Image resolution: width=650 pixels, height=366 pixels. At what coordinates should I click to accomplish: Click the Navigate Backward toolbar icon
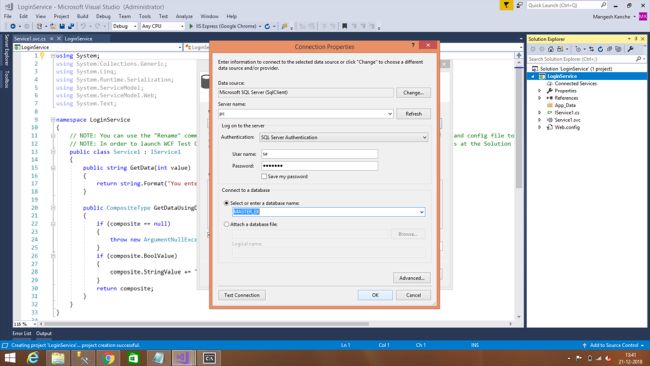point(13,26)
